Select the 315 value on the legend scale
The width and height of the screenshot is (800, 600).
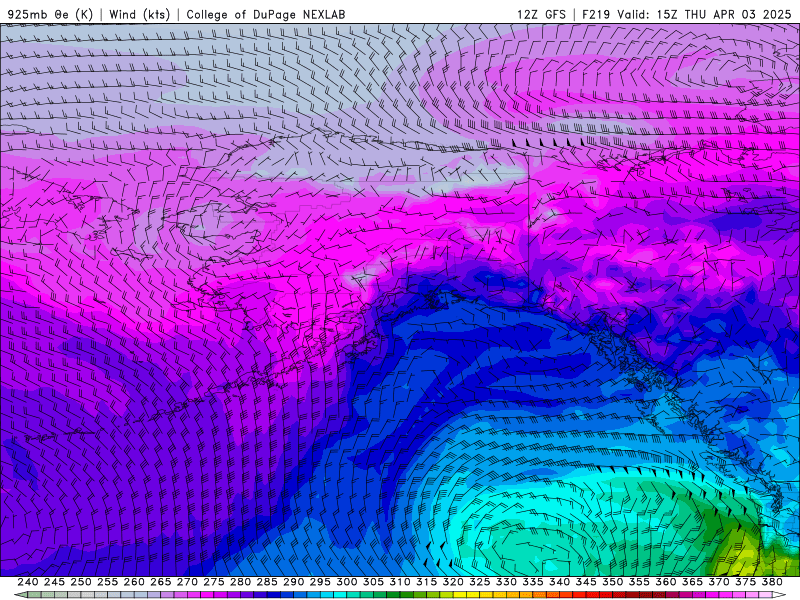pos(427,582)
